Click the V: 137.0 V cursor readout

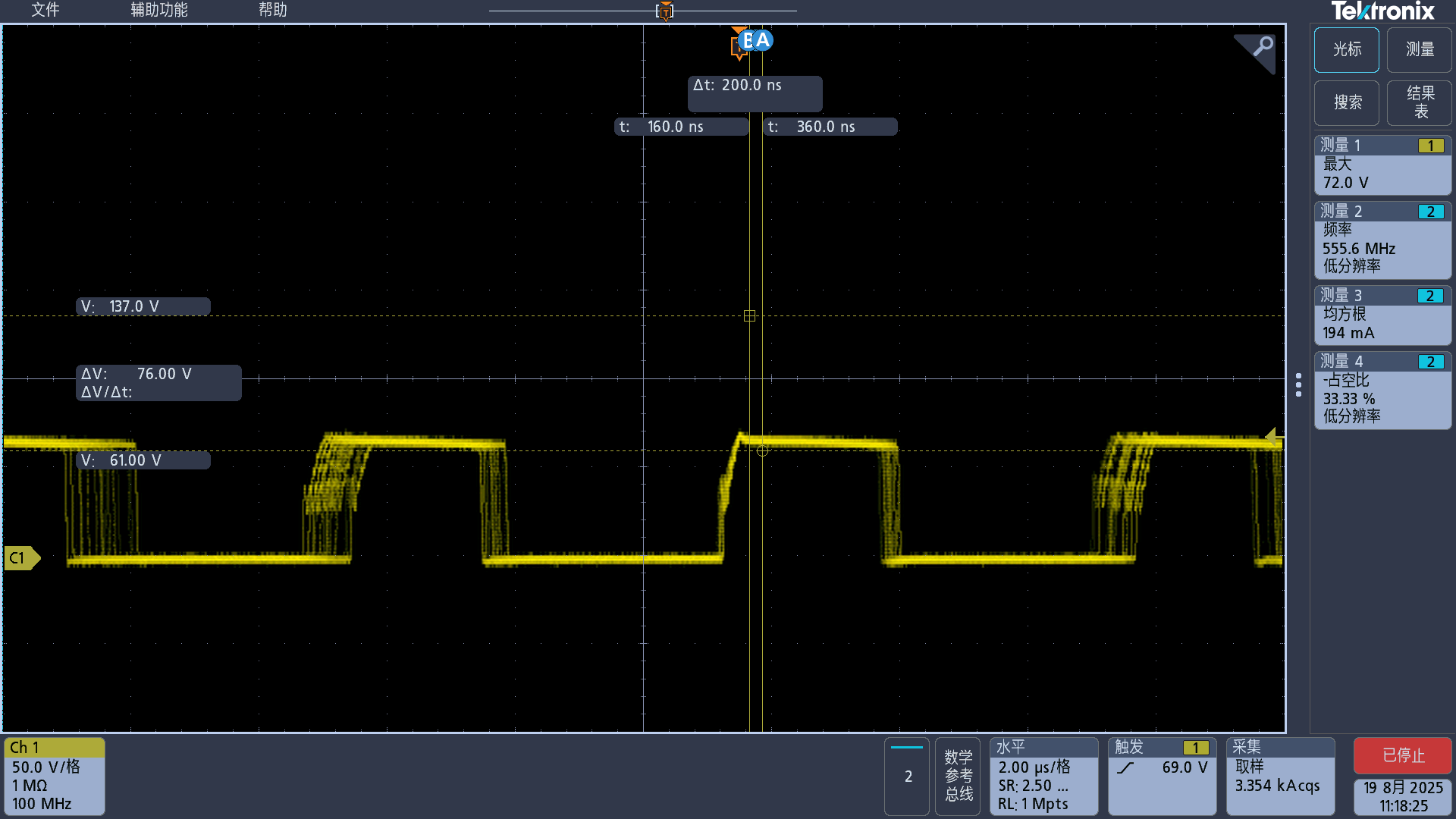coord(143,306)
